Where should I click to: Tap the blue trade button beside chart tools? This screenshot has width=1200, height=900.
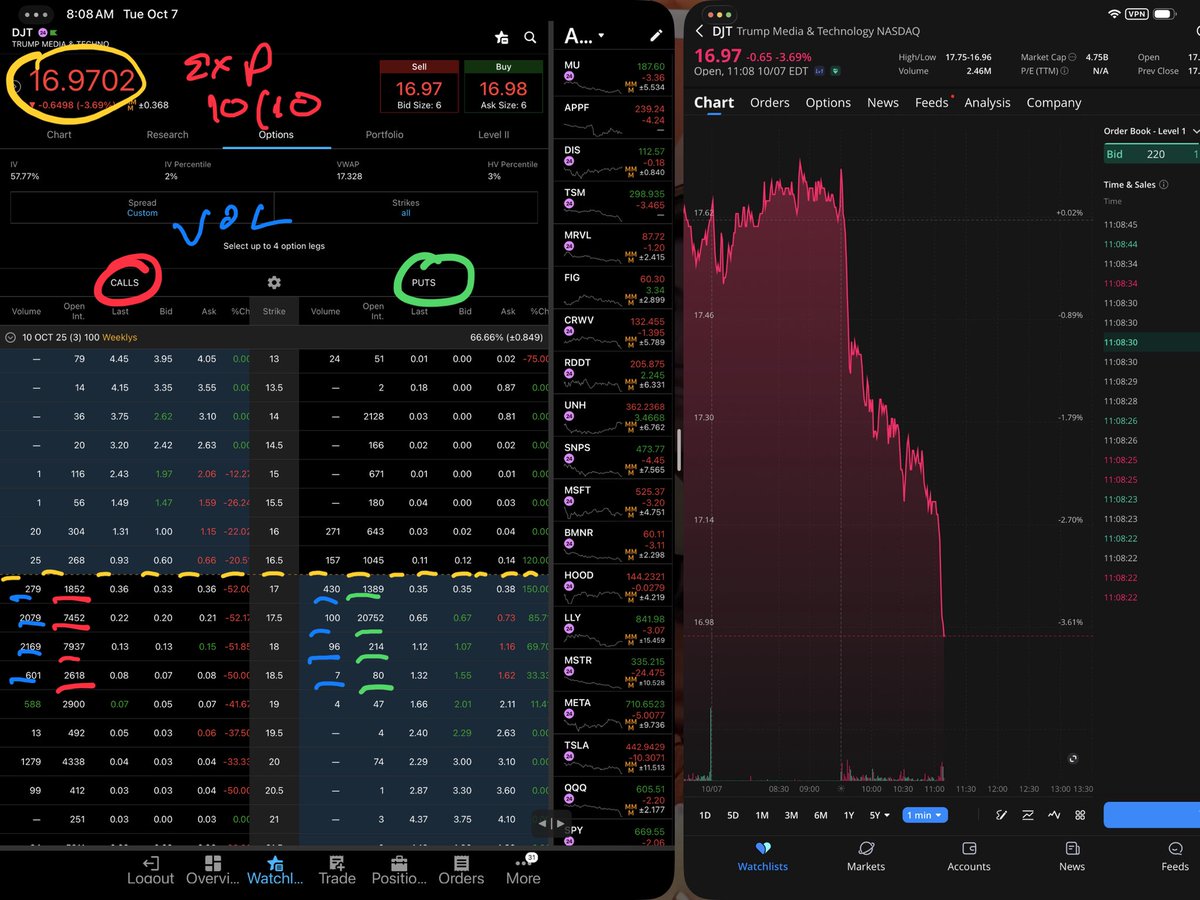1152,815
